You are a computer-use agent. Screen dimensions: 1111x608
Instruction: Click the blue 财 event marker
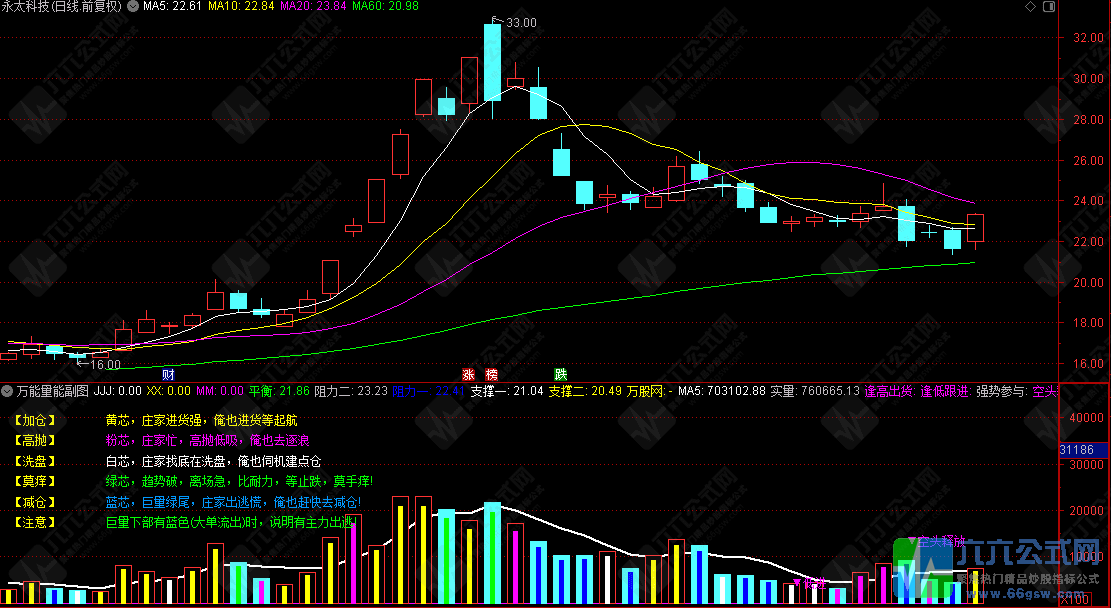click(x=168, y=374)
